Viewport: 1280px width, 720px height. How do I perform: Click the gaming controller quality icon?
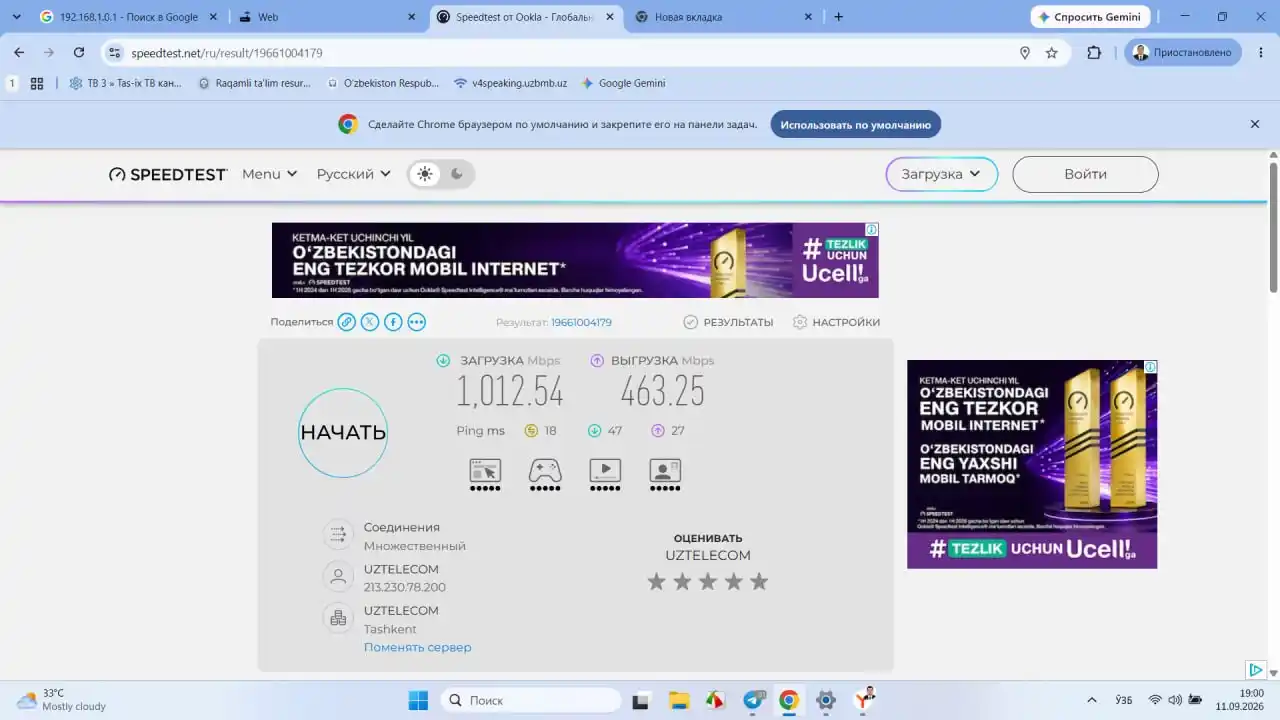pyautogui.click(x=545, y=475)
